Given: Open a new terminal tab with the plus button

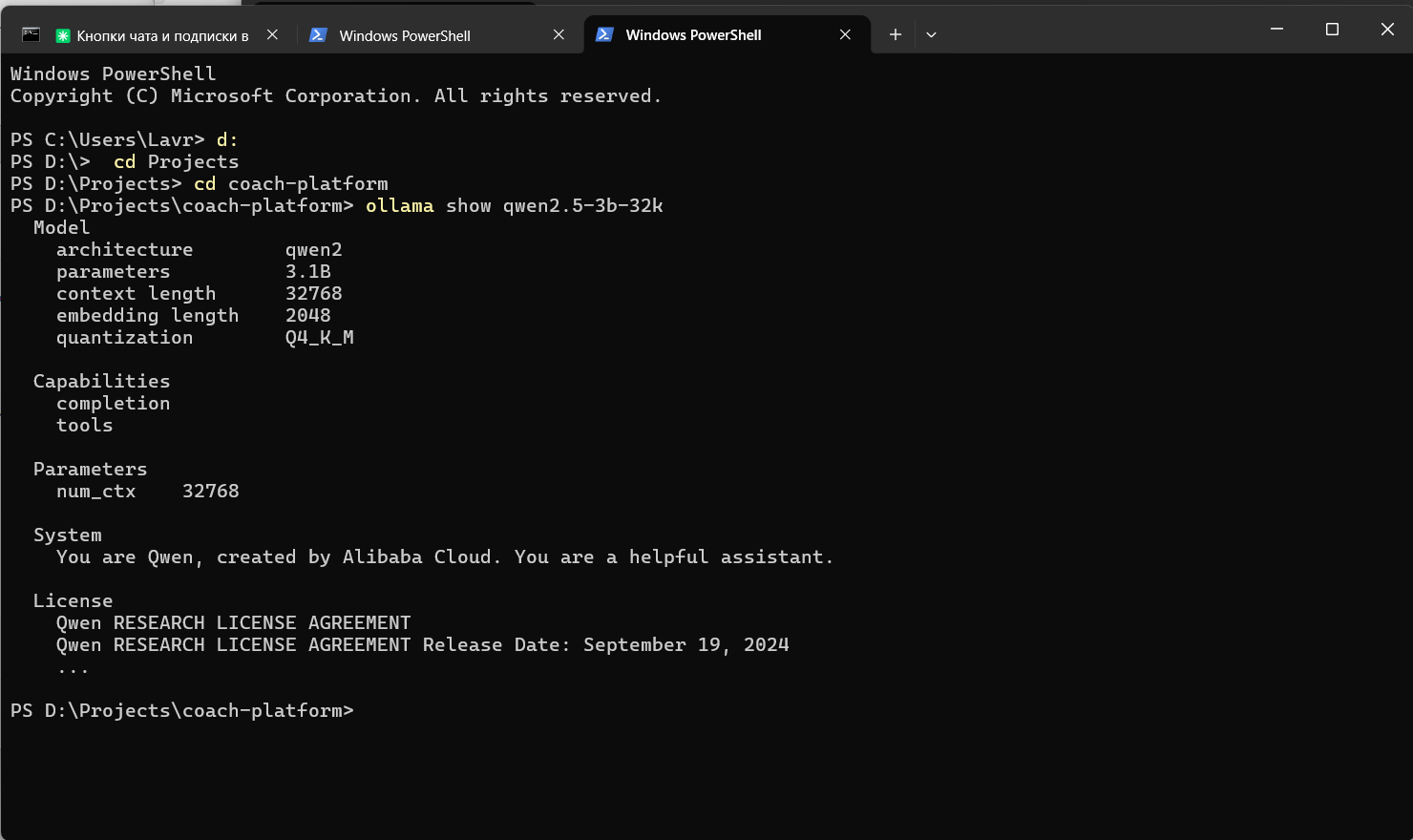Looking at the screenshot, I should point(895,34).
